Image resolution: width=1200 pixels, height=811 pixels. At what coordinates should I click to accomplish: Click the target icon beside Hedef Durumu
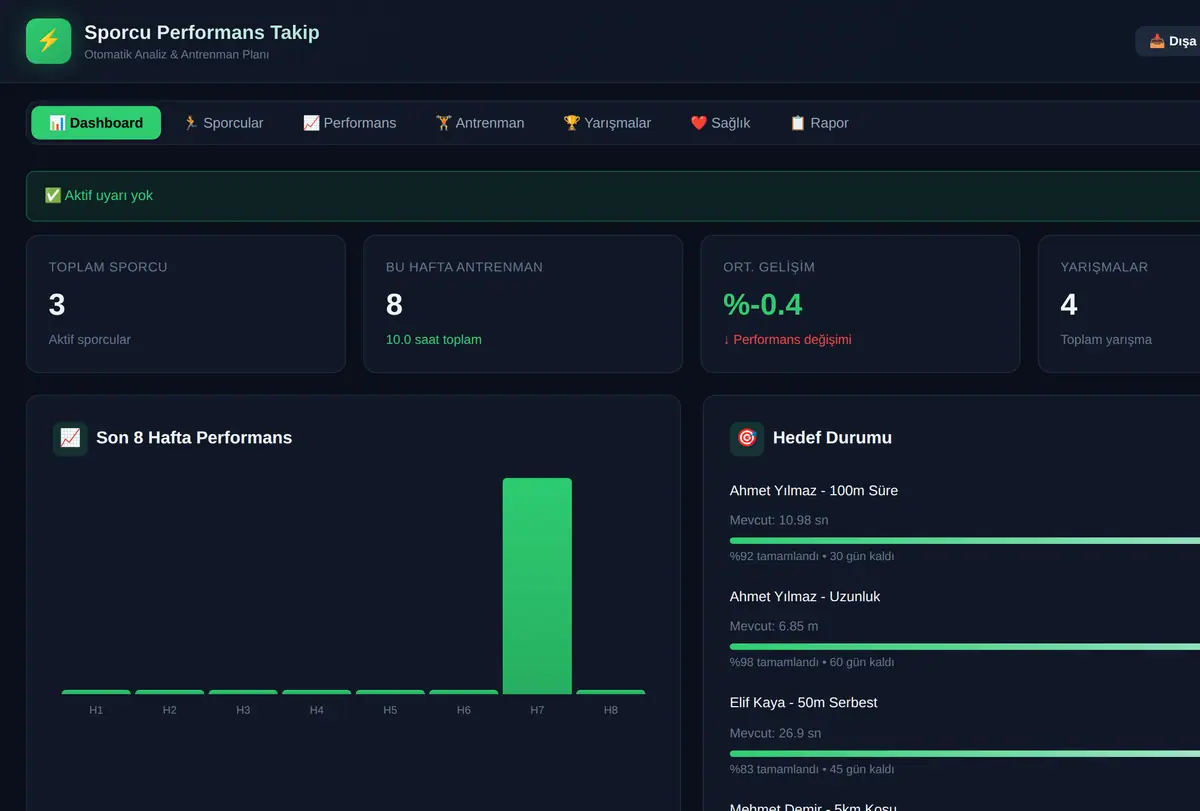[747, 438]
